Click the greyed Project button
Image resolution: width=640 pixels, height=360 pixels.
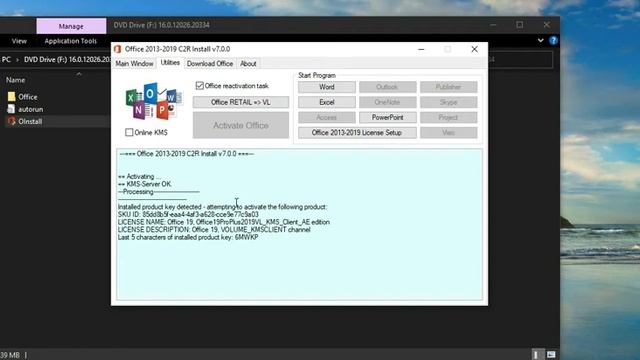(x=449, y=117)
